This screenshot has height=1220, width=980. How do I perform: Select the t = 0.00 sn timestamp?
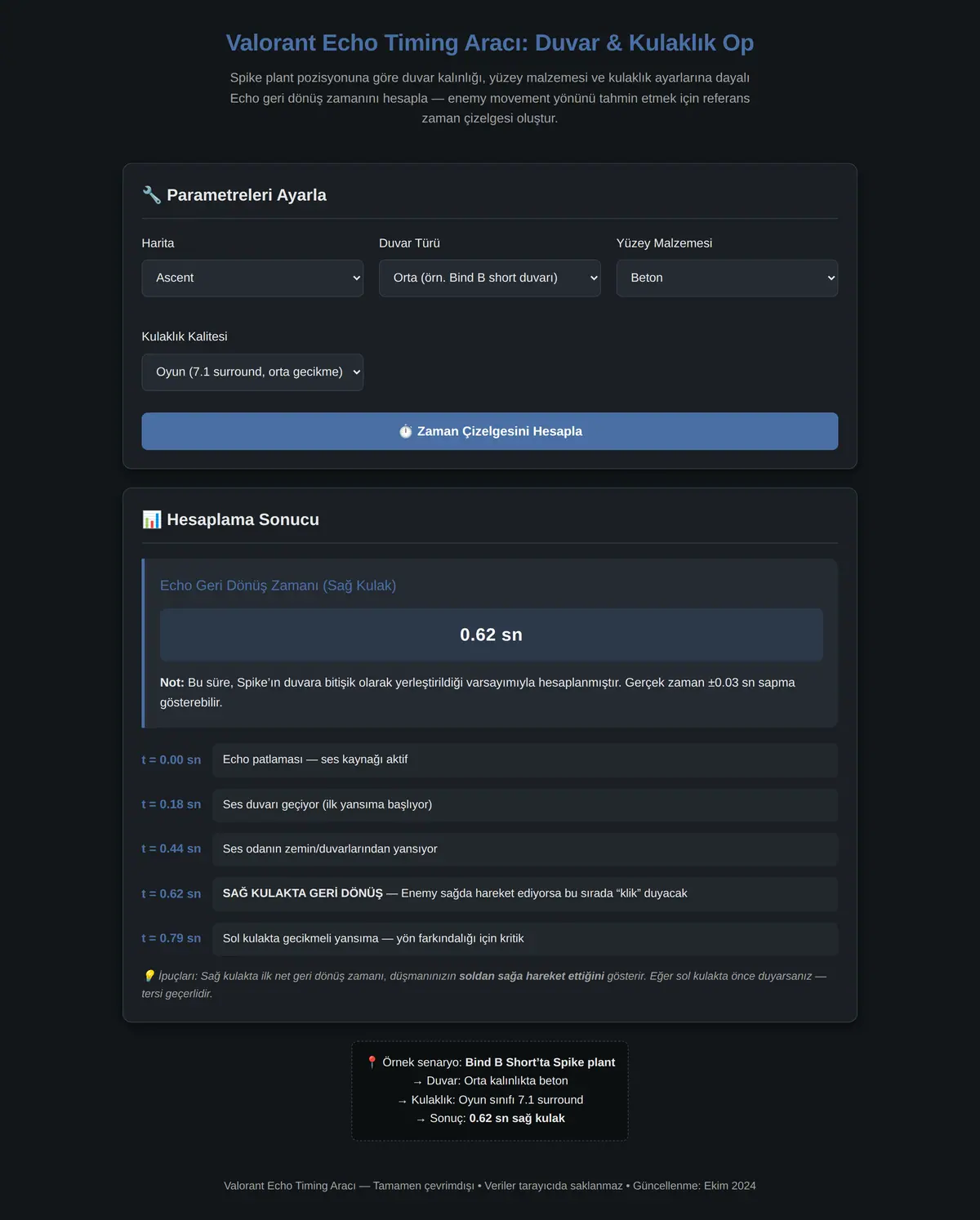tap(171, 759)
